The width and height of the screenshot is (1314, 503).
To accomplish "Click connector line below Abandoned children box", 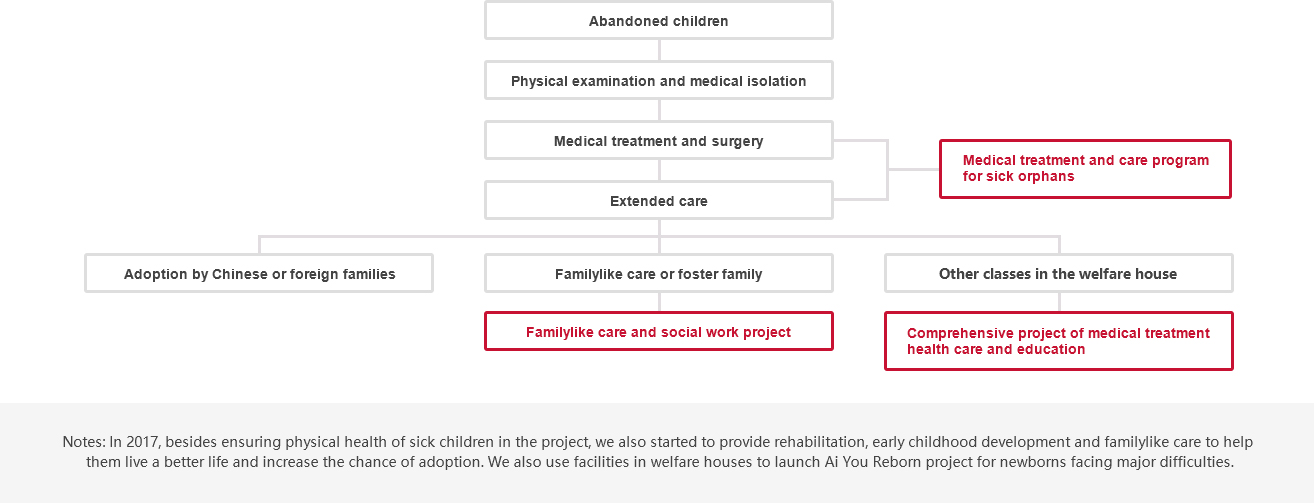I will [659, 50].
